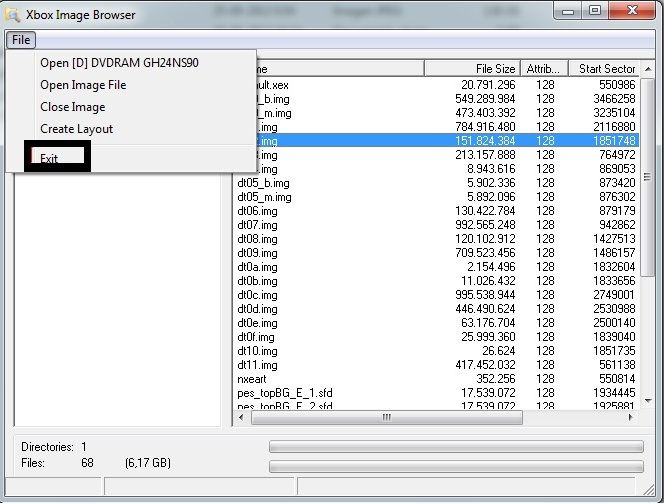Viewport: 664px width, 504px height.
Task: Open the File menu
Action: click(21, 40)
